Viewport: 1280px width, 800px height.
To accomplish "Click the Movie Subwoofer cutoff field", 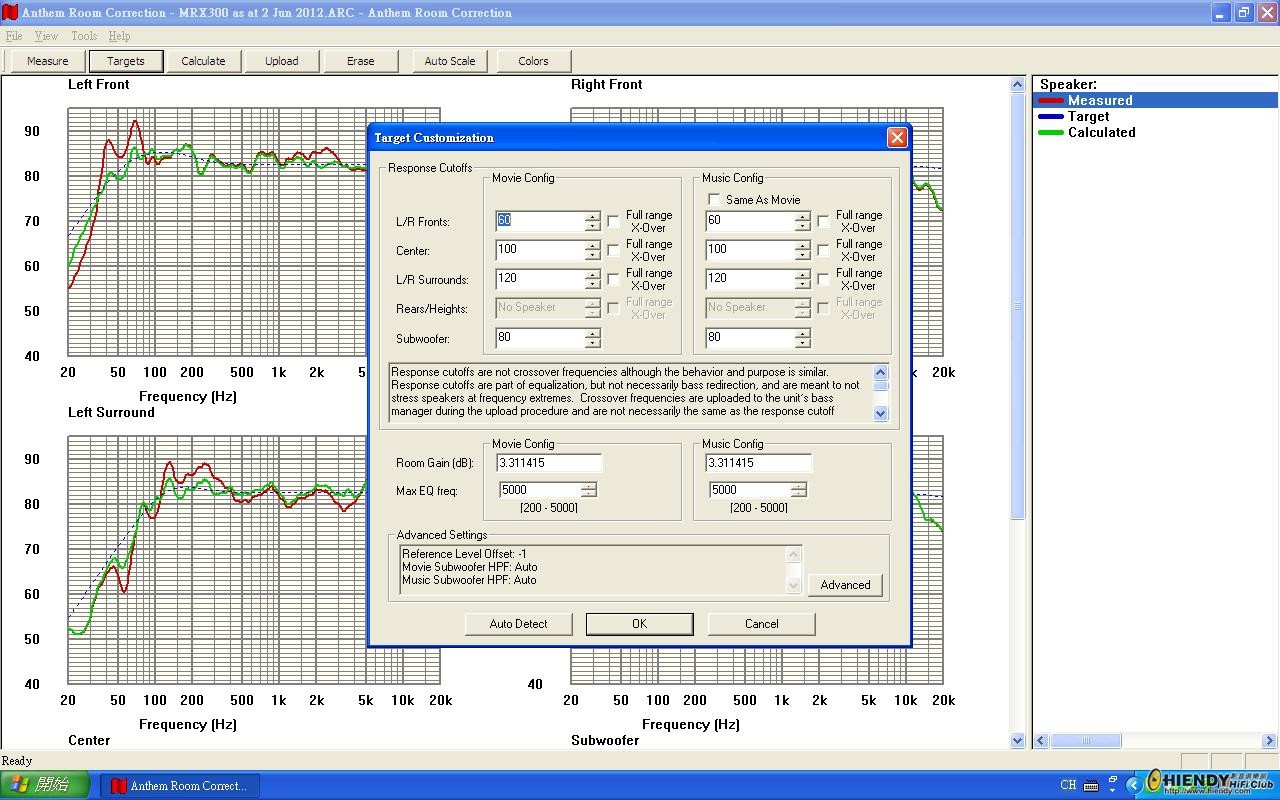I will point(540,338).
